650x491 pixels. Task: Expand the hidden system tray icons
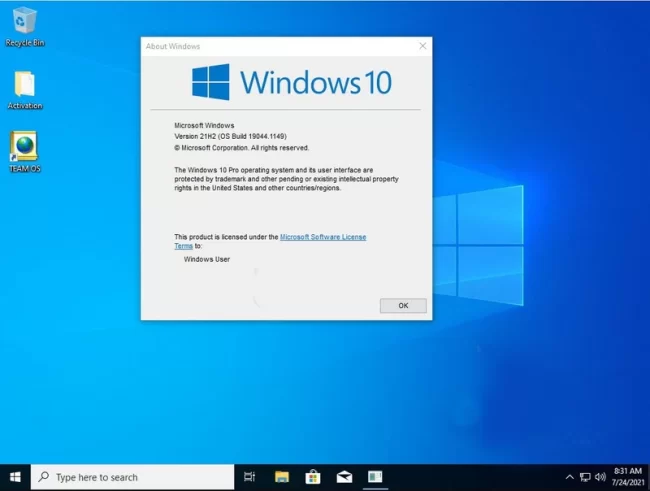tap(570, 477)
